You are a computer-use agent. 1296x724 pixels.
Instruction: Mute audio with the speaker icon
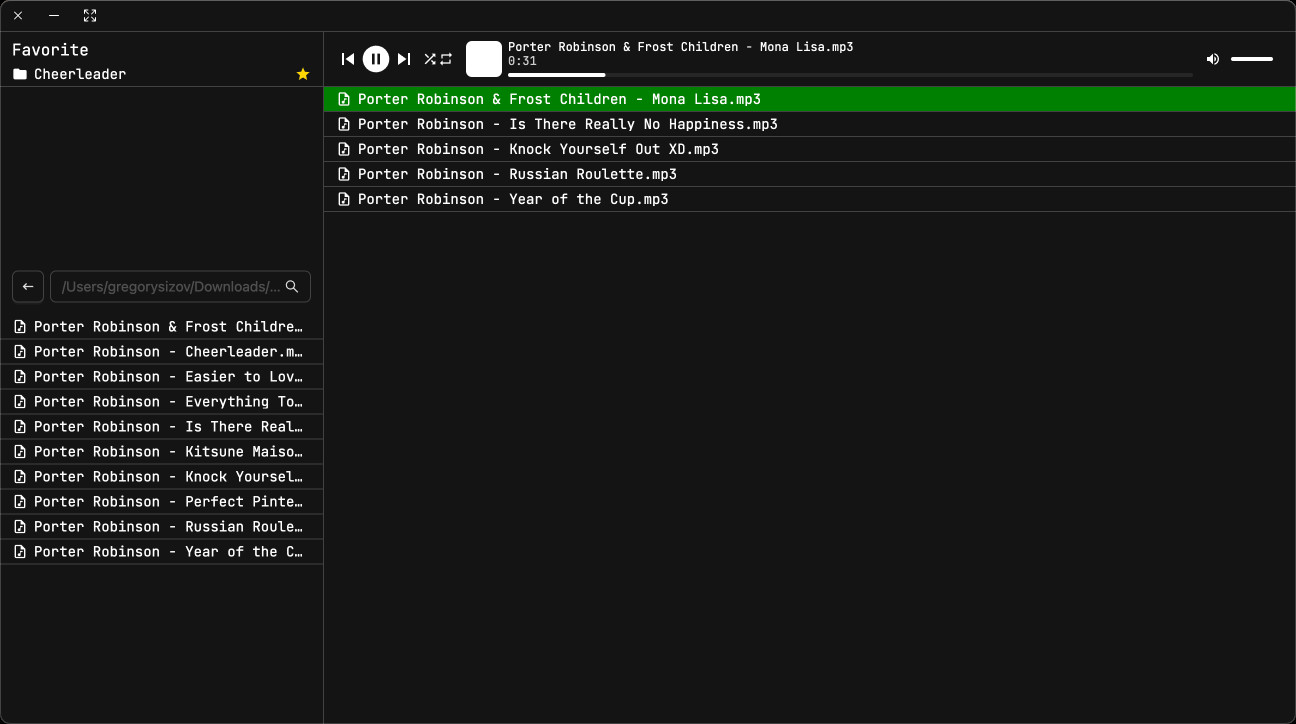coord(1213,59)
